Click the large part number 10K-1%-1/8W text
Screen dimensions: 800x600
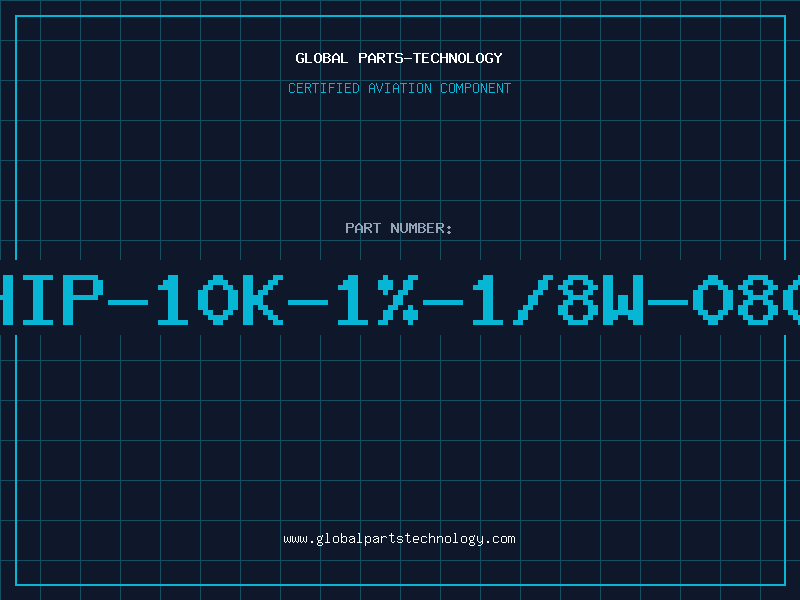click(x=400, y=299)
